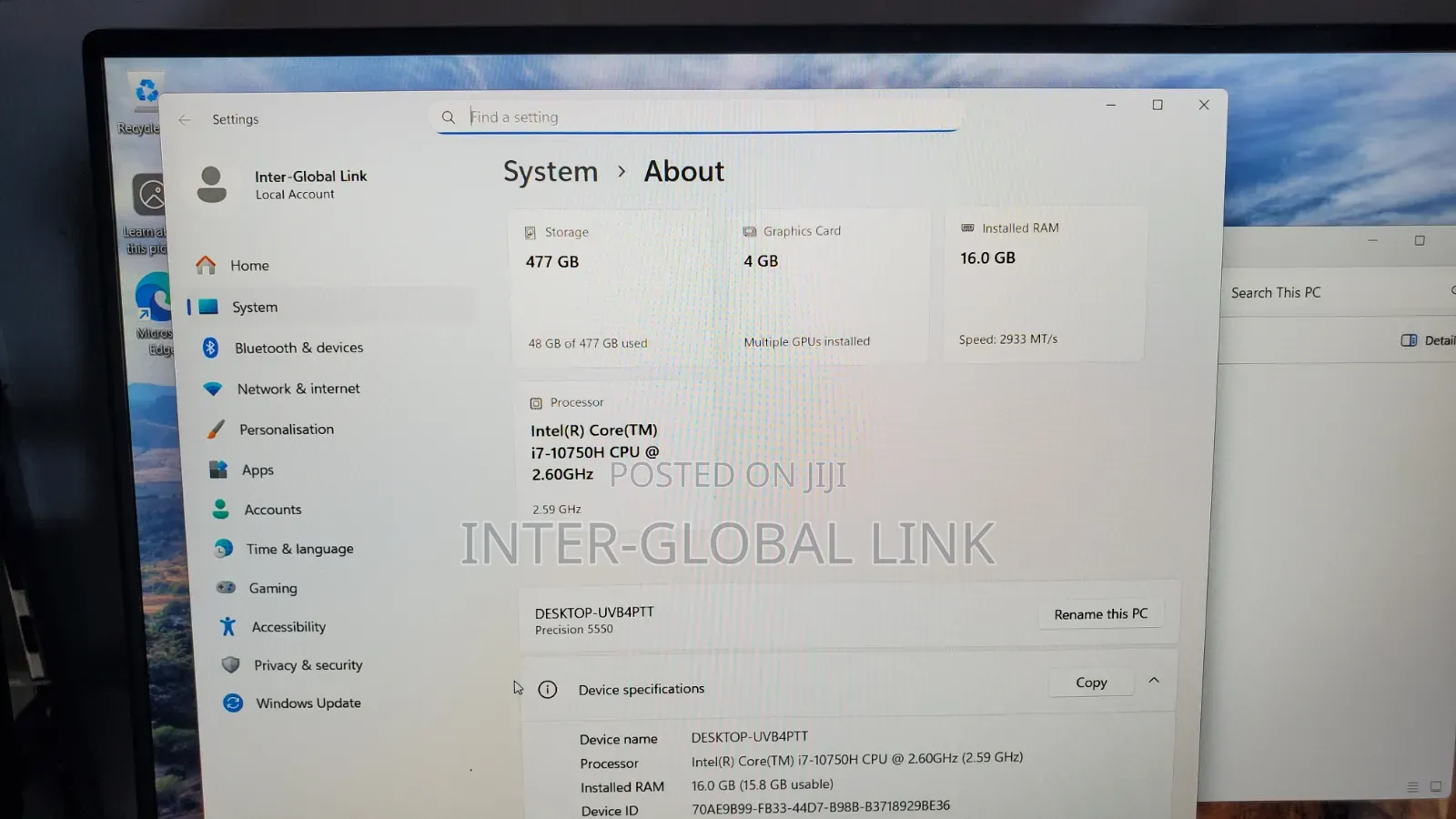
Task: Close the Settings window
Action: (x=1204, y=106)
